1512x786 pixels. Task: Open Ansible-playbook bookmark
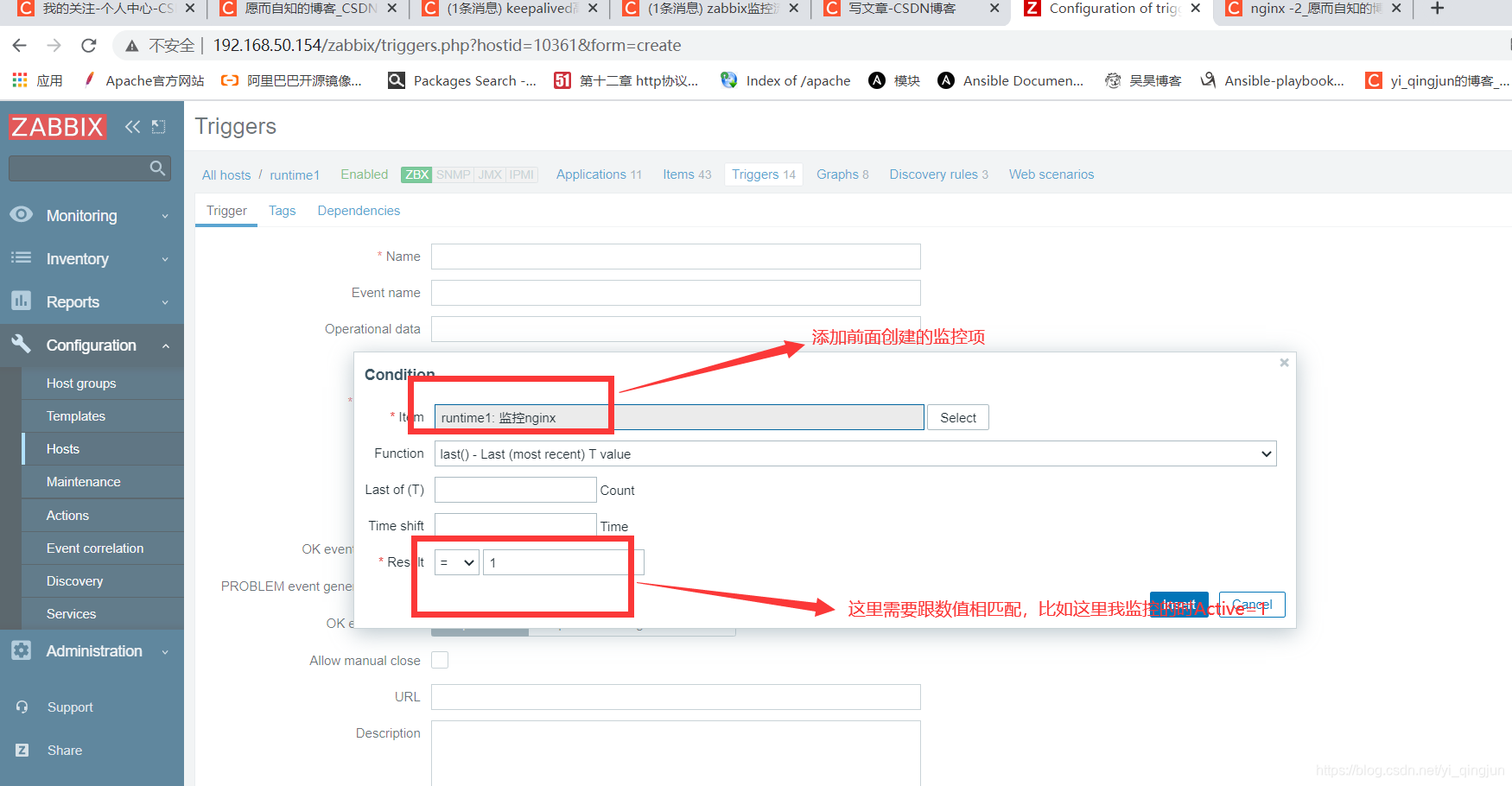click(x=1273, y=80)
